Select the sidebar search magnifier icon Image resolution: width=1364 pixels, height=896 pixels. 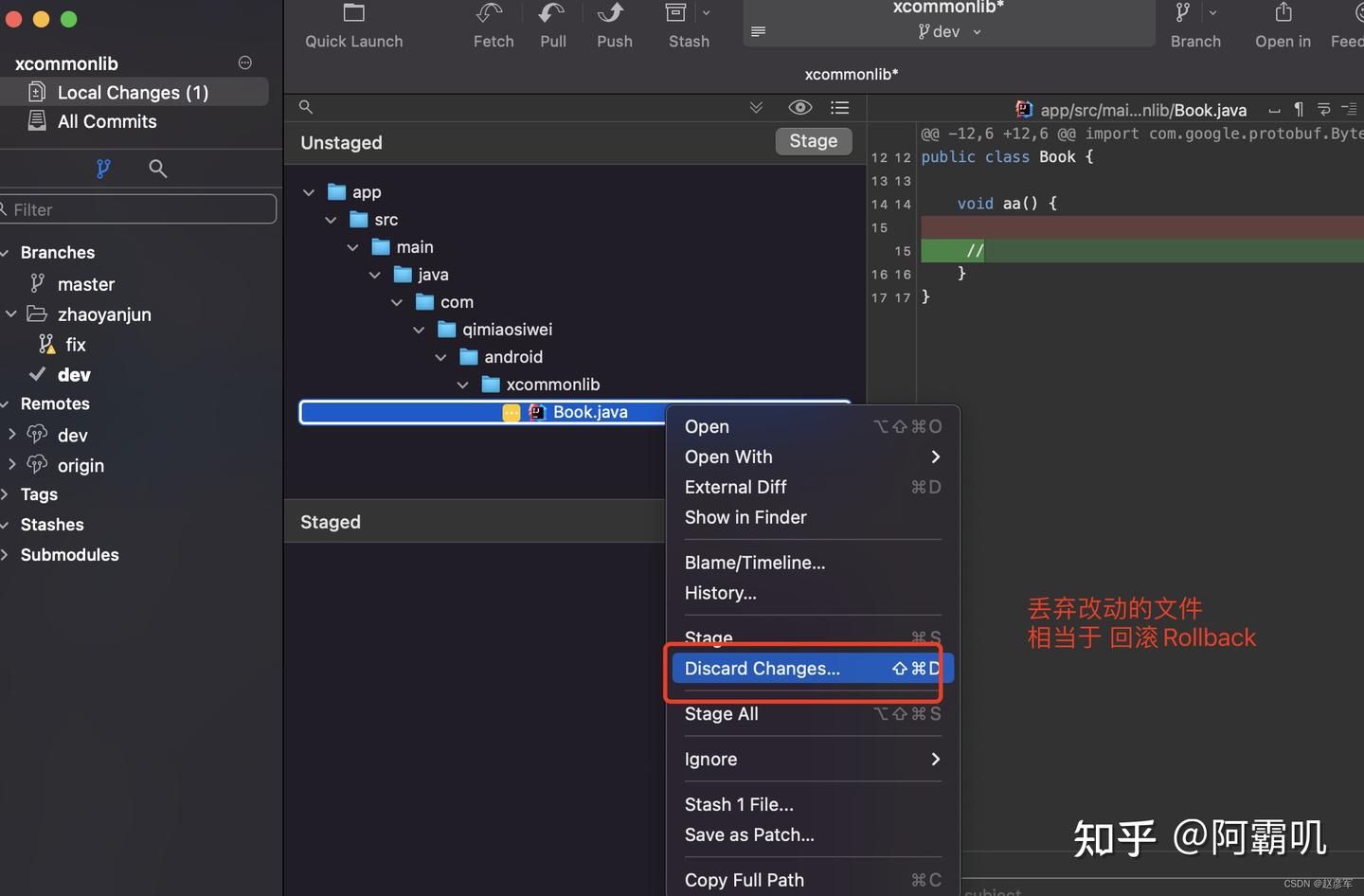158,169
